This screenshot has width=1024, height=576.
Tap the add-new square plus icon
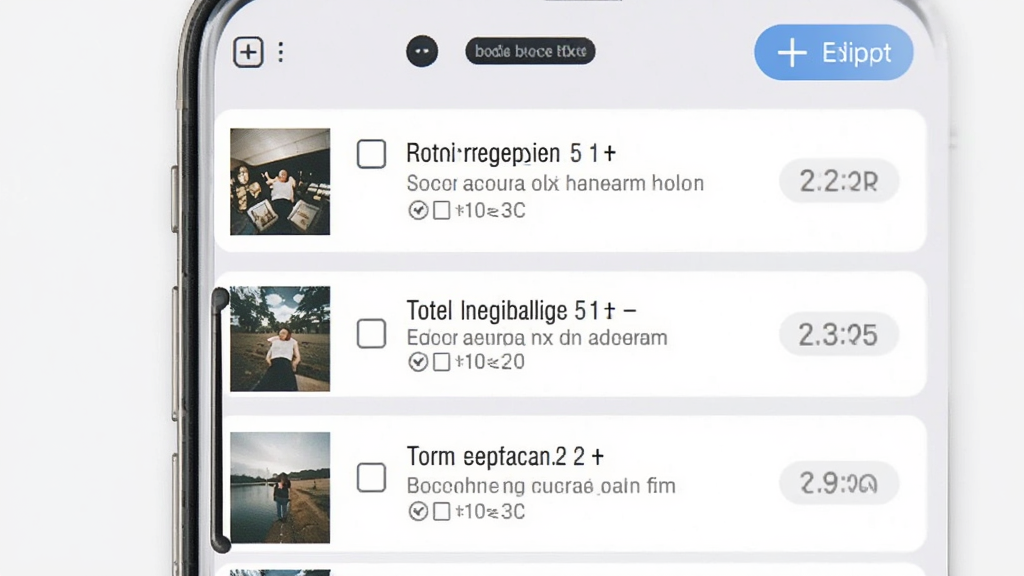(x=248, y=52)
